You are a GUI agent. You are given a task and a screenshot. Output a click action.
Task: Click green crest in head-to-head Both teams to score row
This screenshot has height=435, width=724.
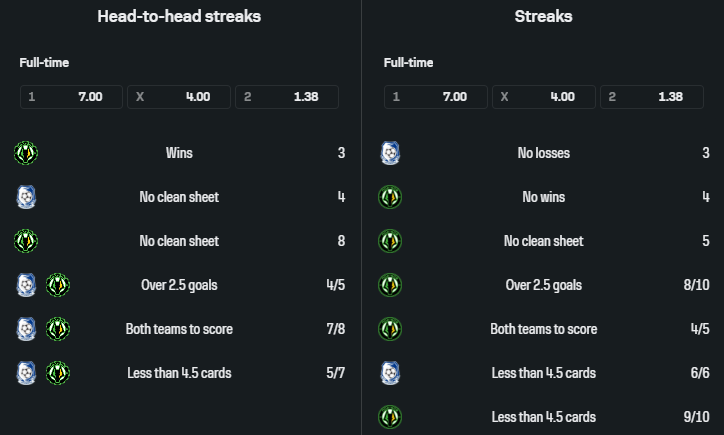pos(58,329)
